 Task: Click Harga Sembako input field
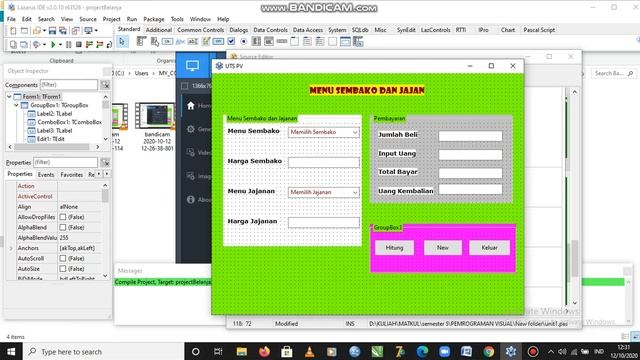pos(324,162)
